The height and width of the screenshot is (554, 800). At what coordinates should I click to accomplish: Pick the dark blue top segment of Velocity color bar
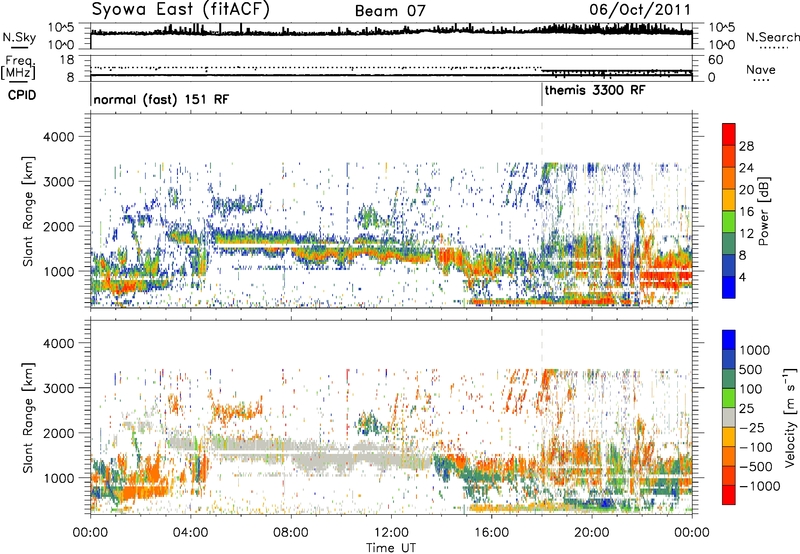tap(729, 340)
